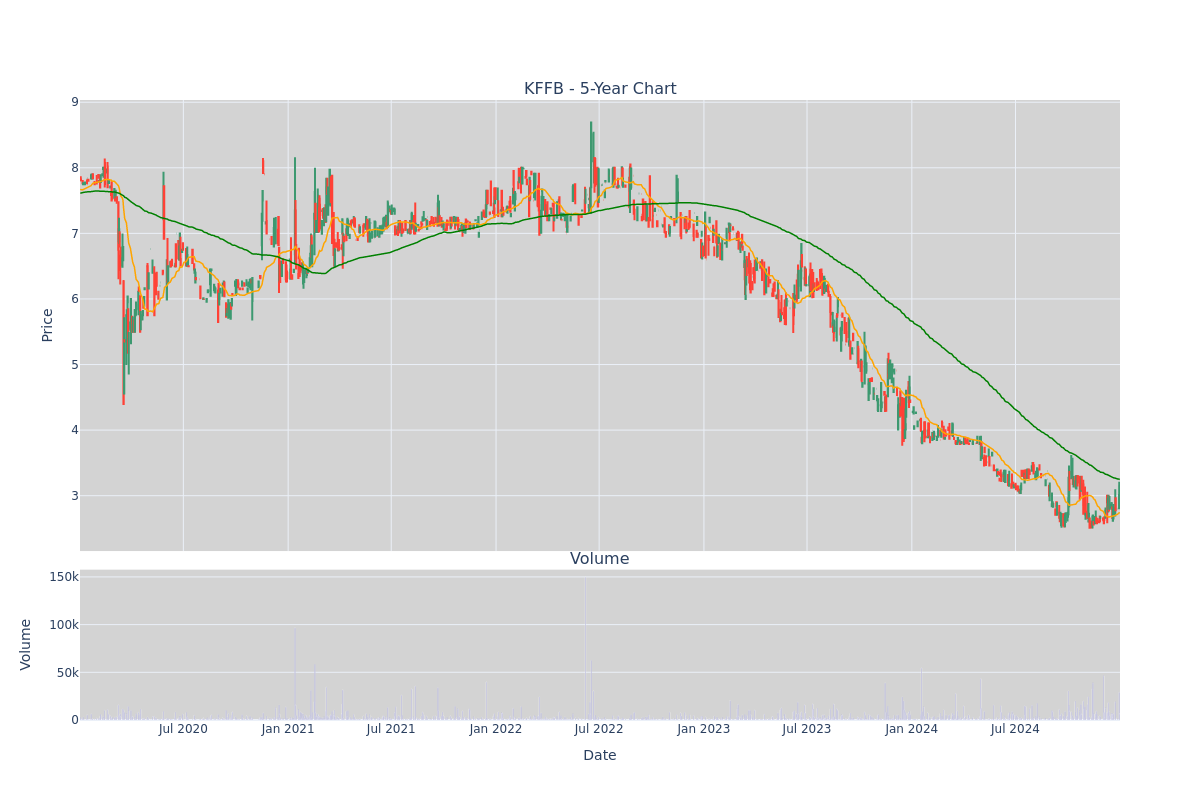Click the price peak candle above 8.5
Viewport: 1200px width, 800px height.
(x=591, y=165)
